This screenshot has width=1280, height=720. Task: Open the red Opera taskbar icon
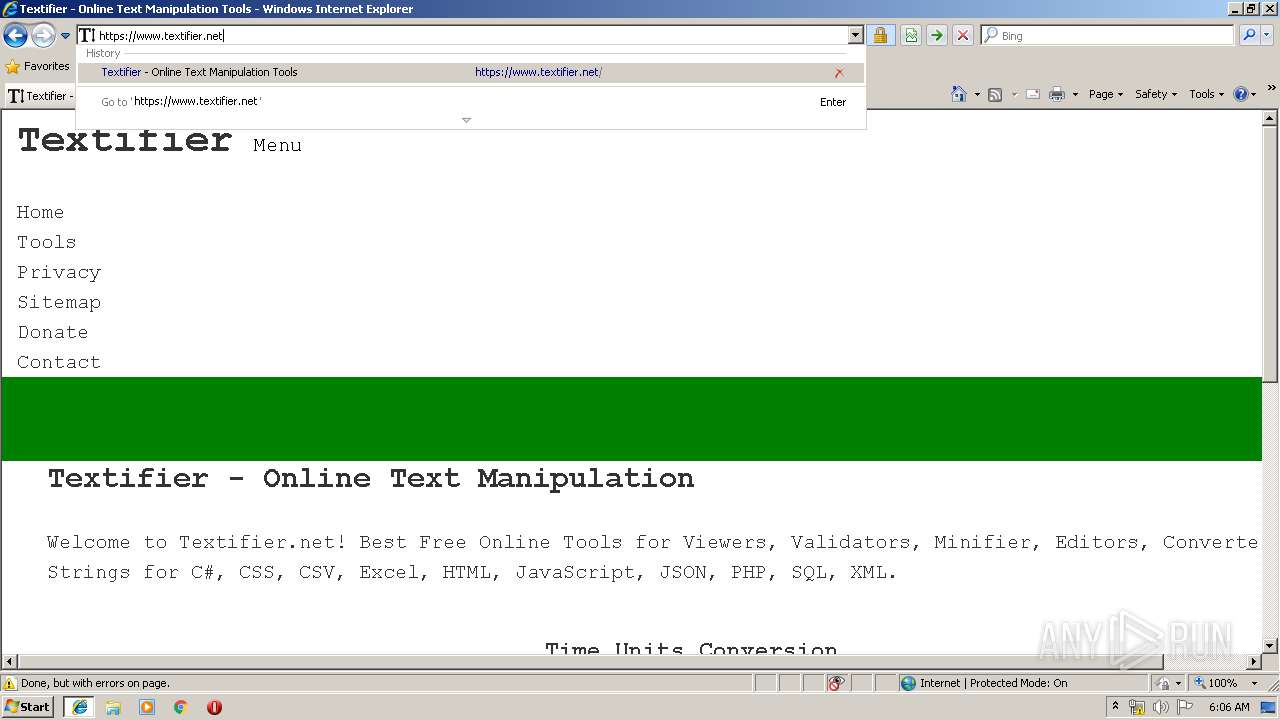point(214,707)
